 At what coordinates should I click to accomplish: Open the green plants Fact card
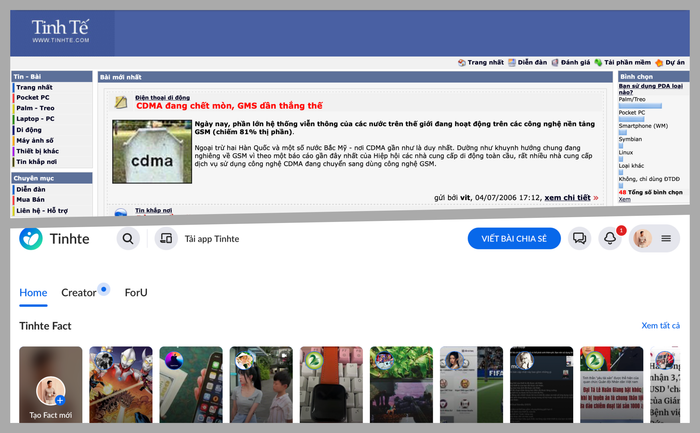(401, 385)
